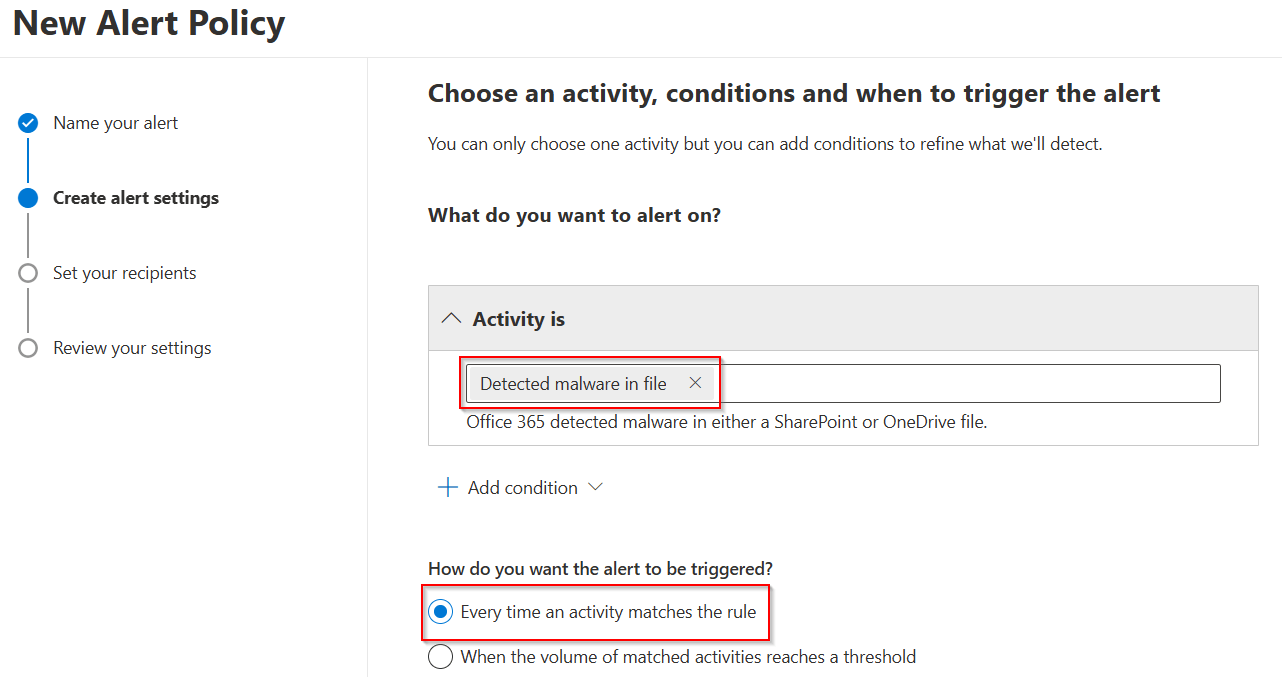
Task: Open the Review your settings step
Action: click(131, 347)
